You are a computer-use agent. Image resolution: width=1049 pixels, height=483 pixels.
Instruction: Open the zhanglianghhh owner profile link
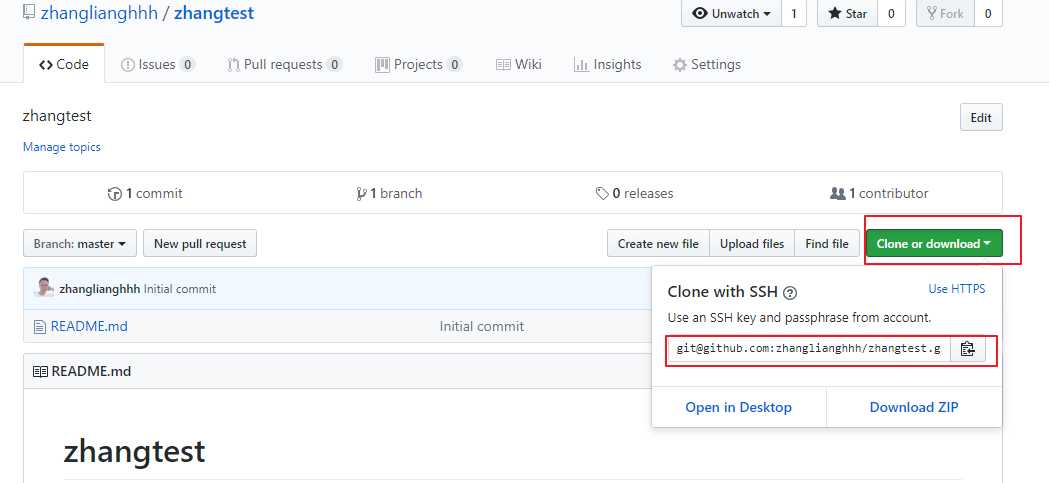point(99,13)
